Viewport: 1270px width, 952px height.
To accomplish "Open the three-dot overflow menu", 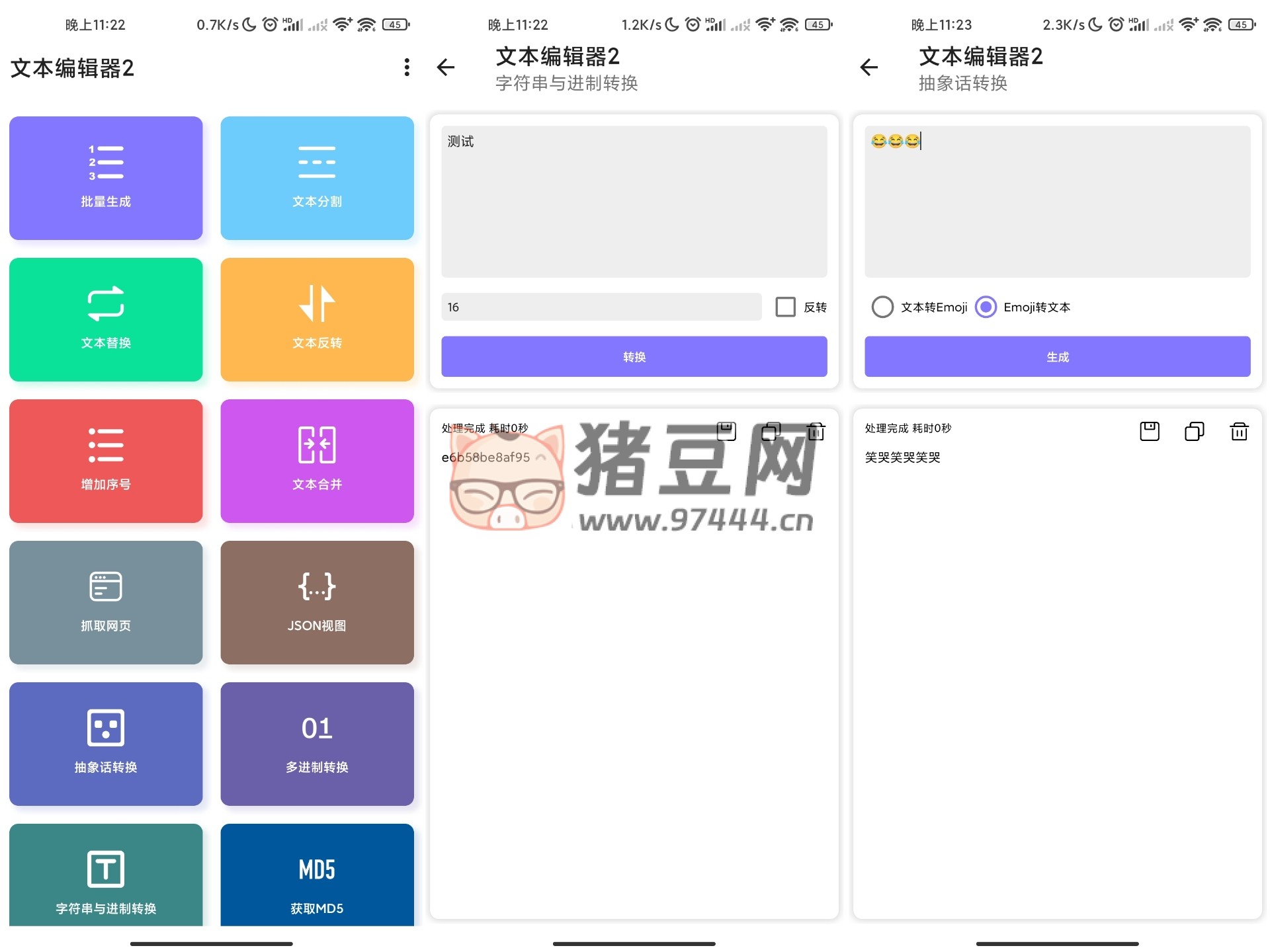I will pyautogui.click(x=407, y=67).
